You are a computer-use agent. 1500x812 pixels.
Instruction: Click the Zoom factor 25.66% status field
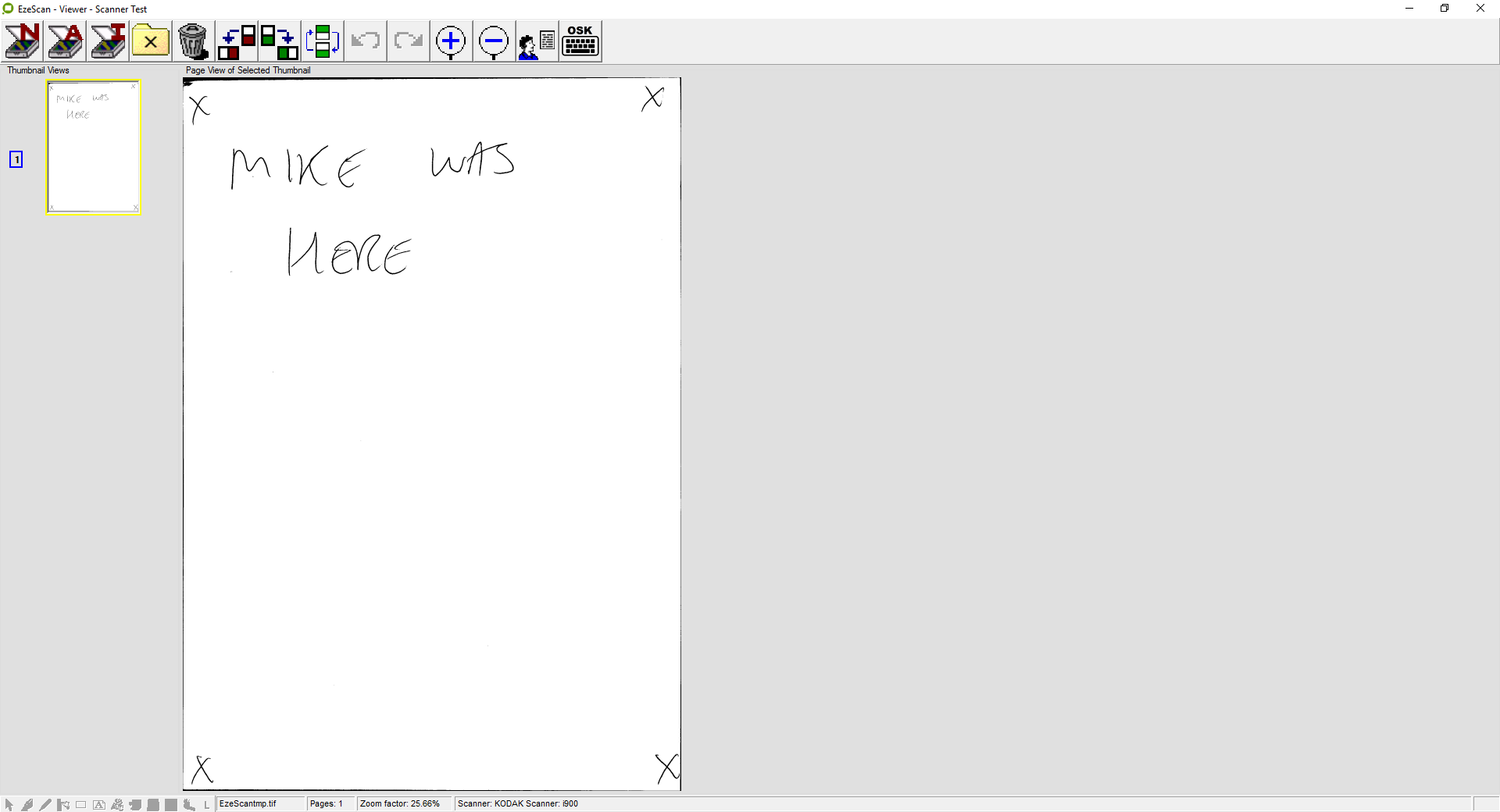(400, 803)
